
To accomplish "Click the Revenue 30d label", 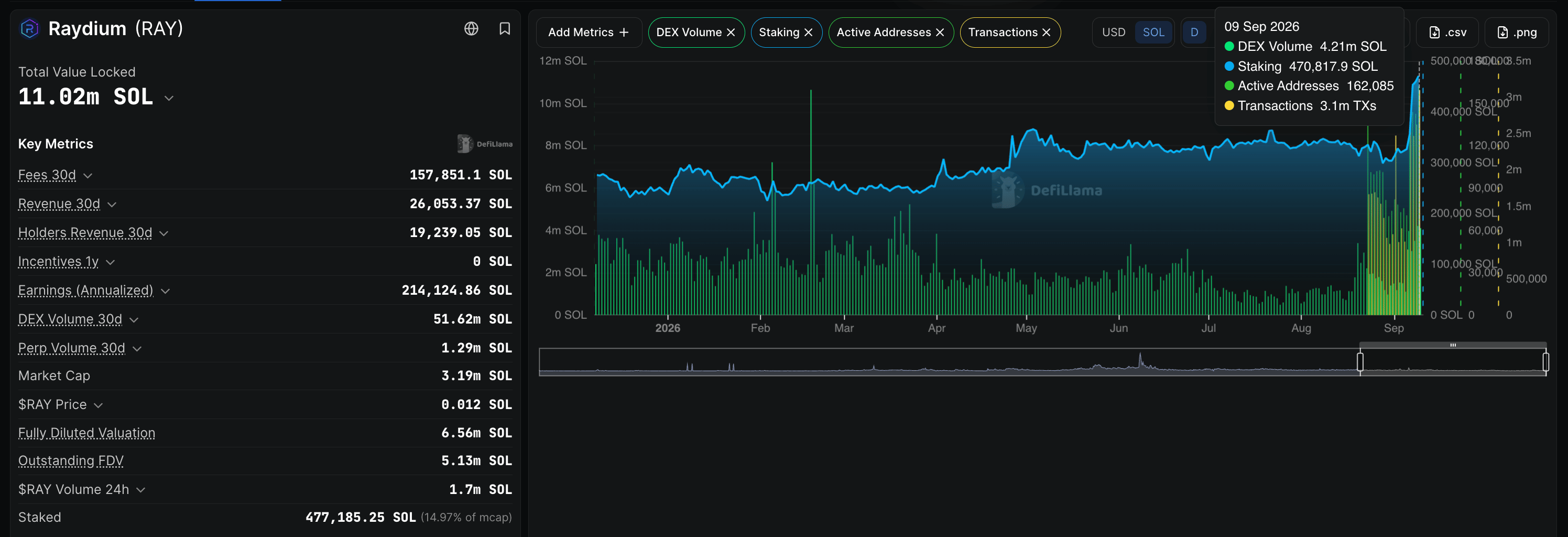I will click(x=59, y=203).
